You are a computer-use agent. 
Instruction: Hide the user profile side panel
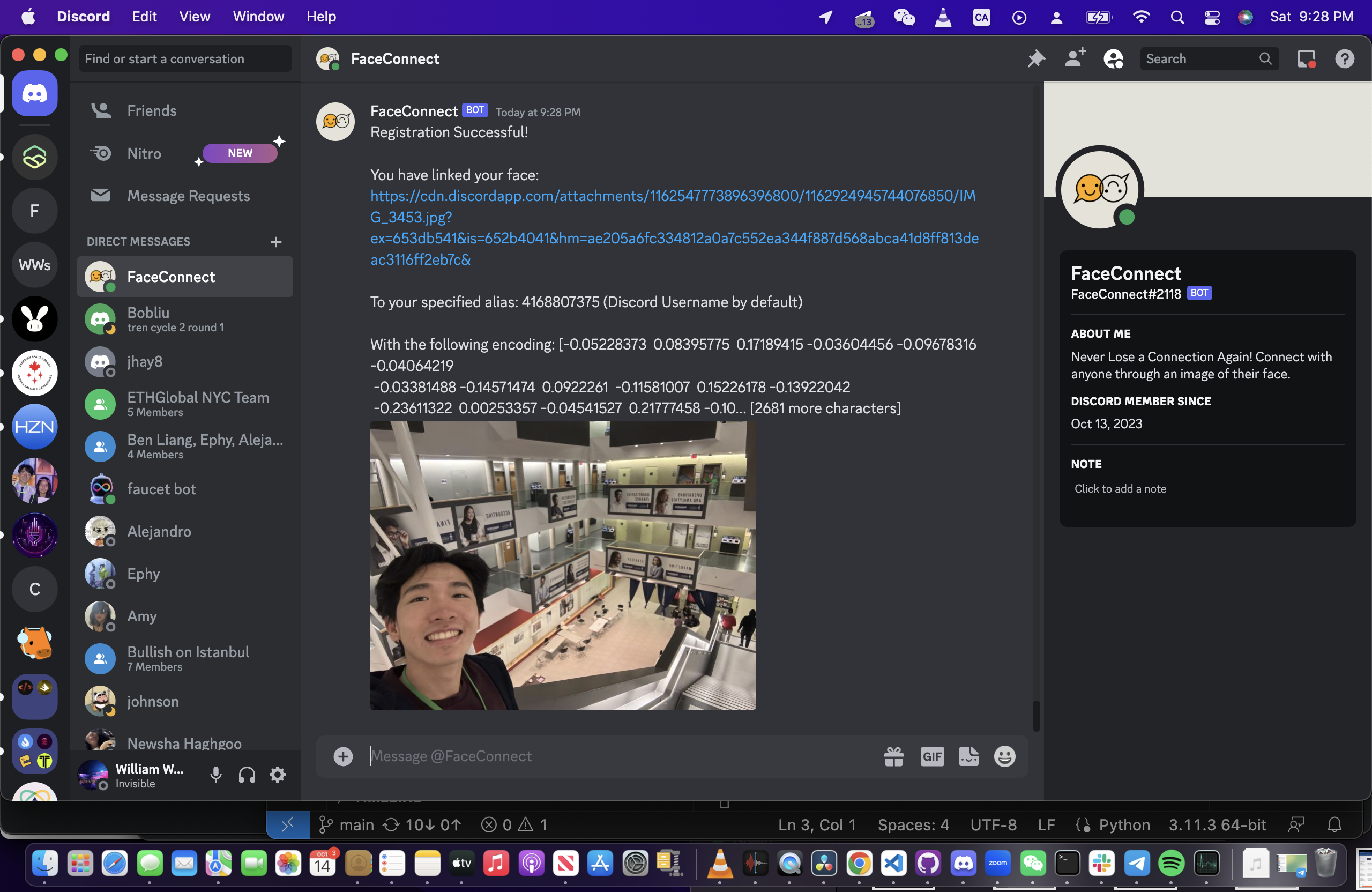[x=1113, y=59]
